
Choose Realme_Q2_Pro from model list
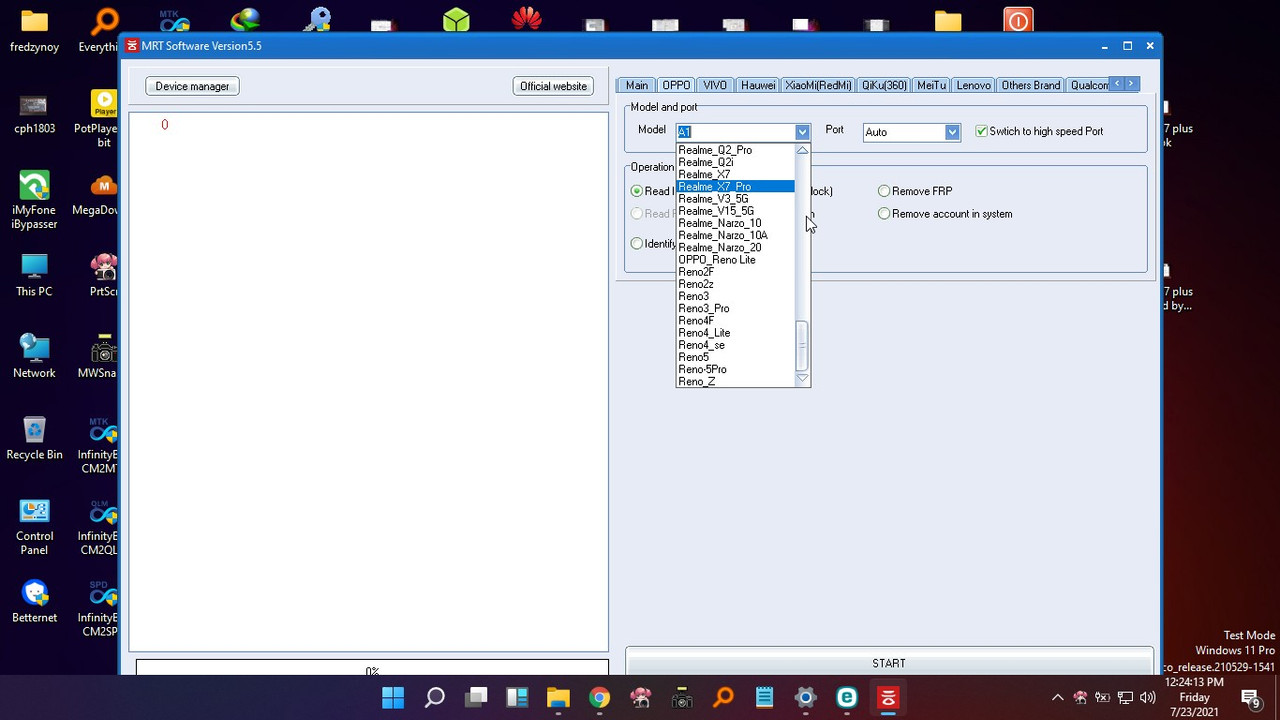(x=735, y=150)
